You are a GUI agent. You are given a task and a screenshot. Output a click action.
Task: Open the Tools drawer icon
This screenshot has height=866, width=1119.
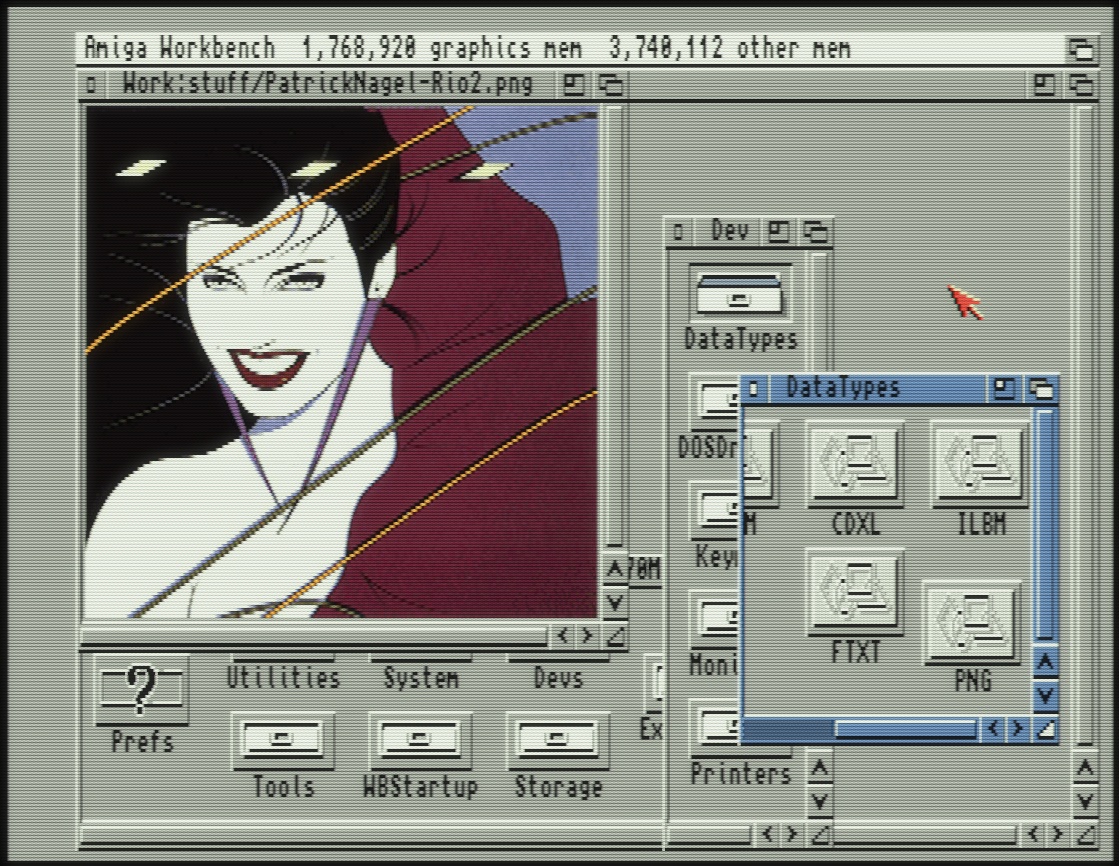[x=283, y=740]
